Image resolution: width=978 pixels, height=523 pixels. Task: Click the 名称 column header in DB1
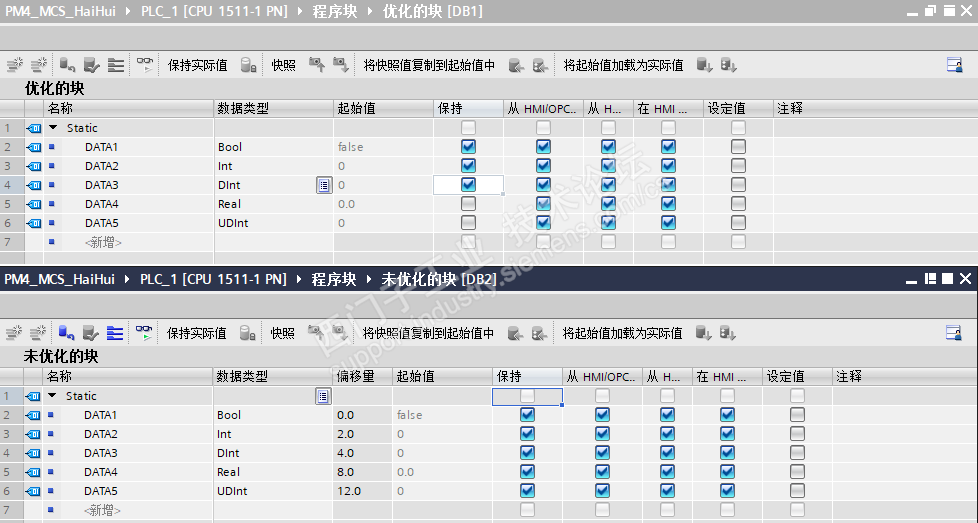point(128,108)
